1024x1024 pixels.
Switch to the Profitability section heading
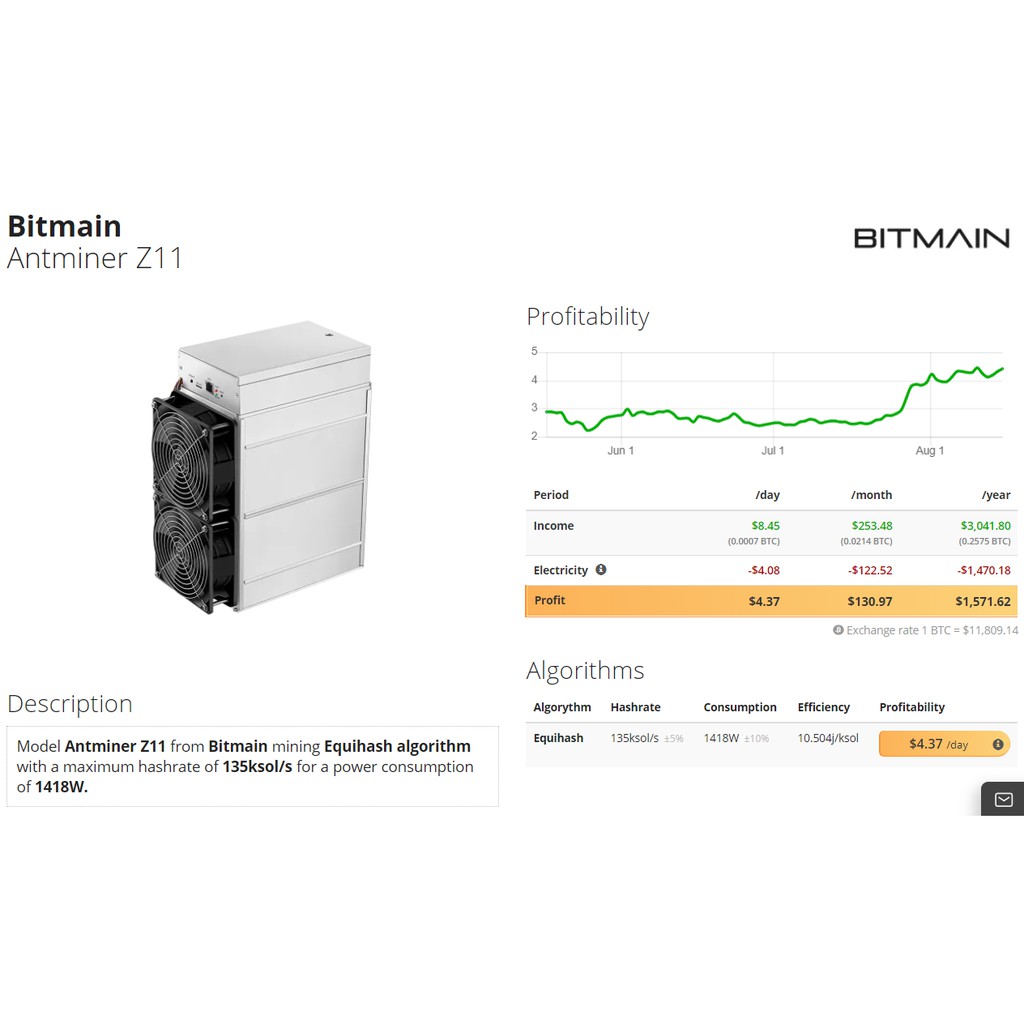pyautogui.click(x=588, y=316)
